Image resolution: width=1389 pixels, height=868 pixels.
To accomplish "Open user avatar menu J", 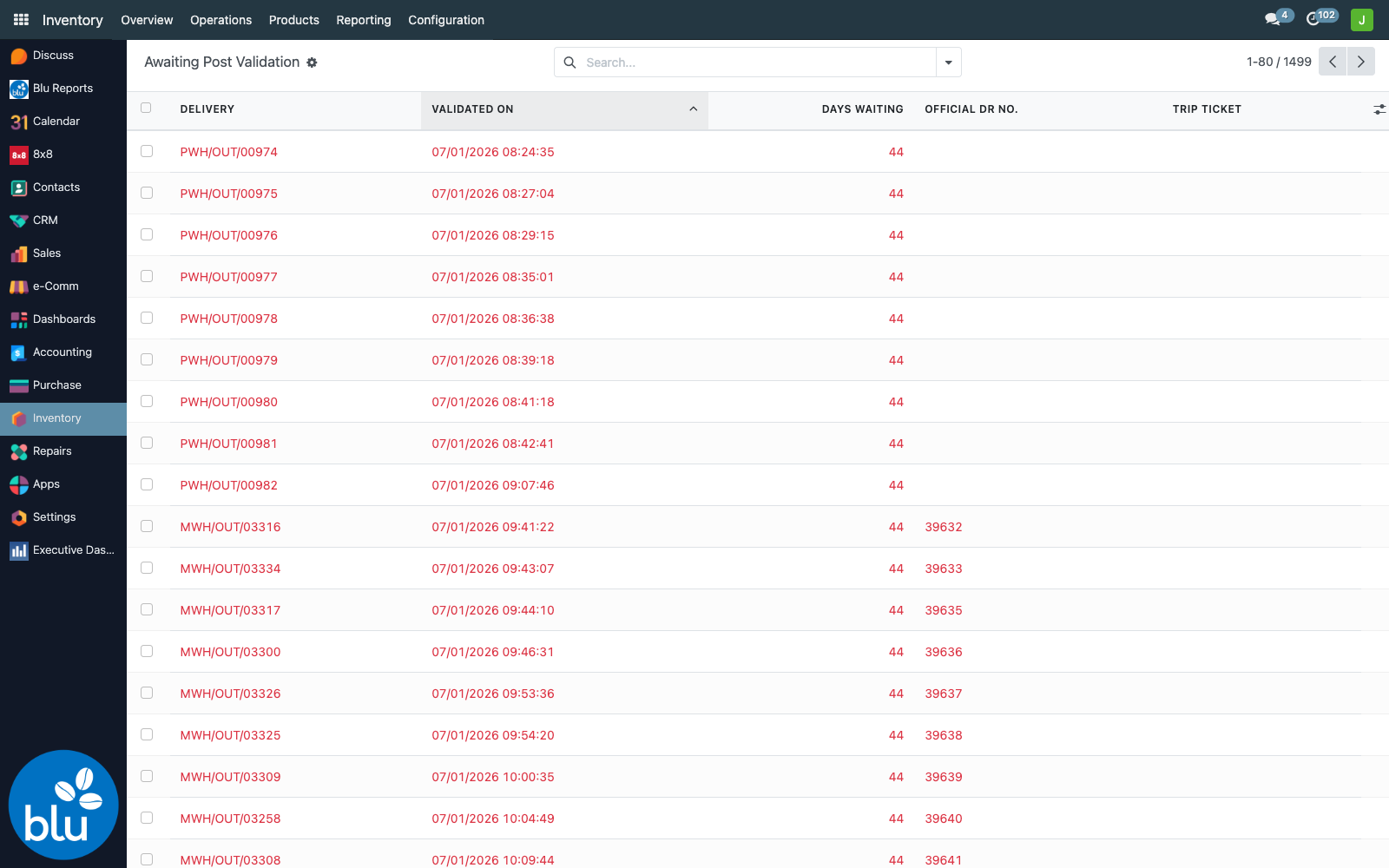I will [1362, 19].
